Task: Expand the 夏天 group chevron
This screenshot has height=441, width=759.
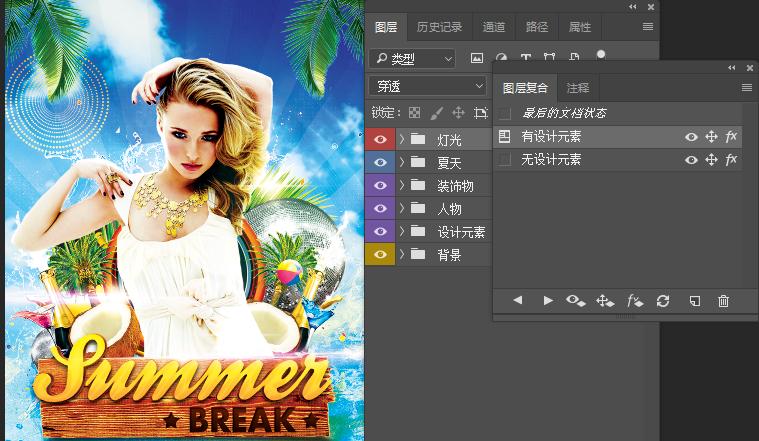Action: (x=402, y=162)
